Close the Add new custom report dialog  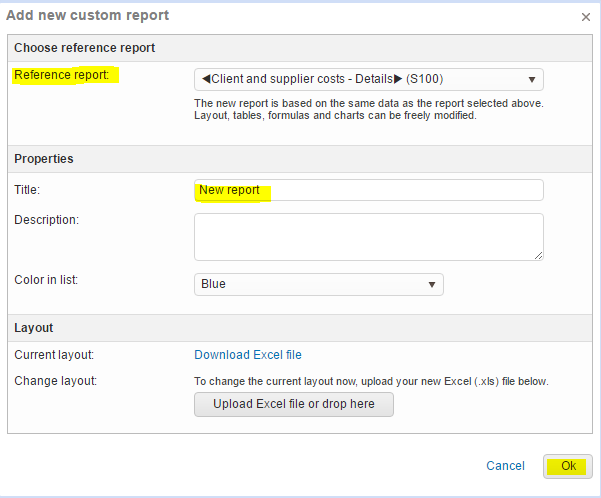point(585,16)
